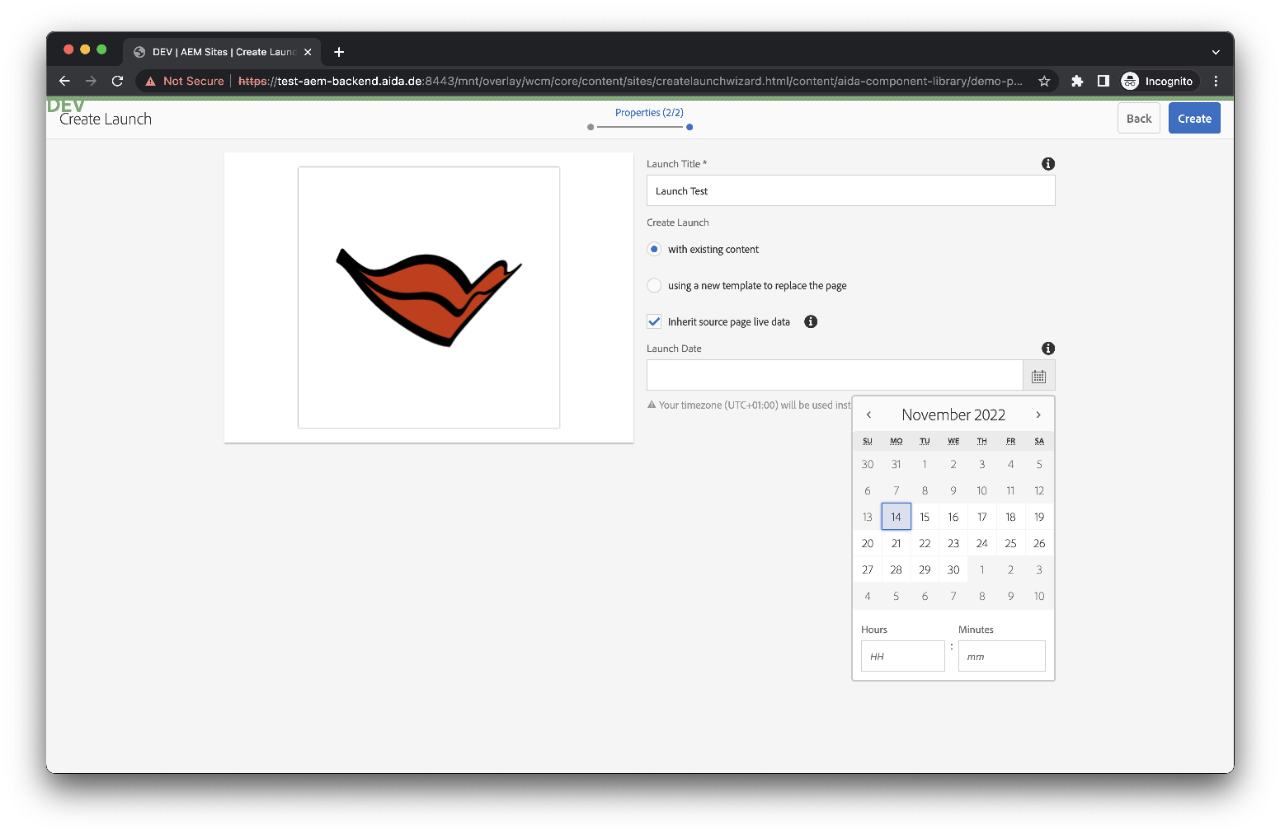The image size is (1280, 834).
Task: Reload the page with the refresh icon
Action: [x=117, y=81]
